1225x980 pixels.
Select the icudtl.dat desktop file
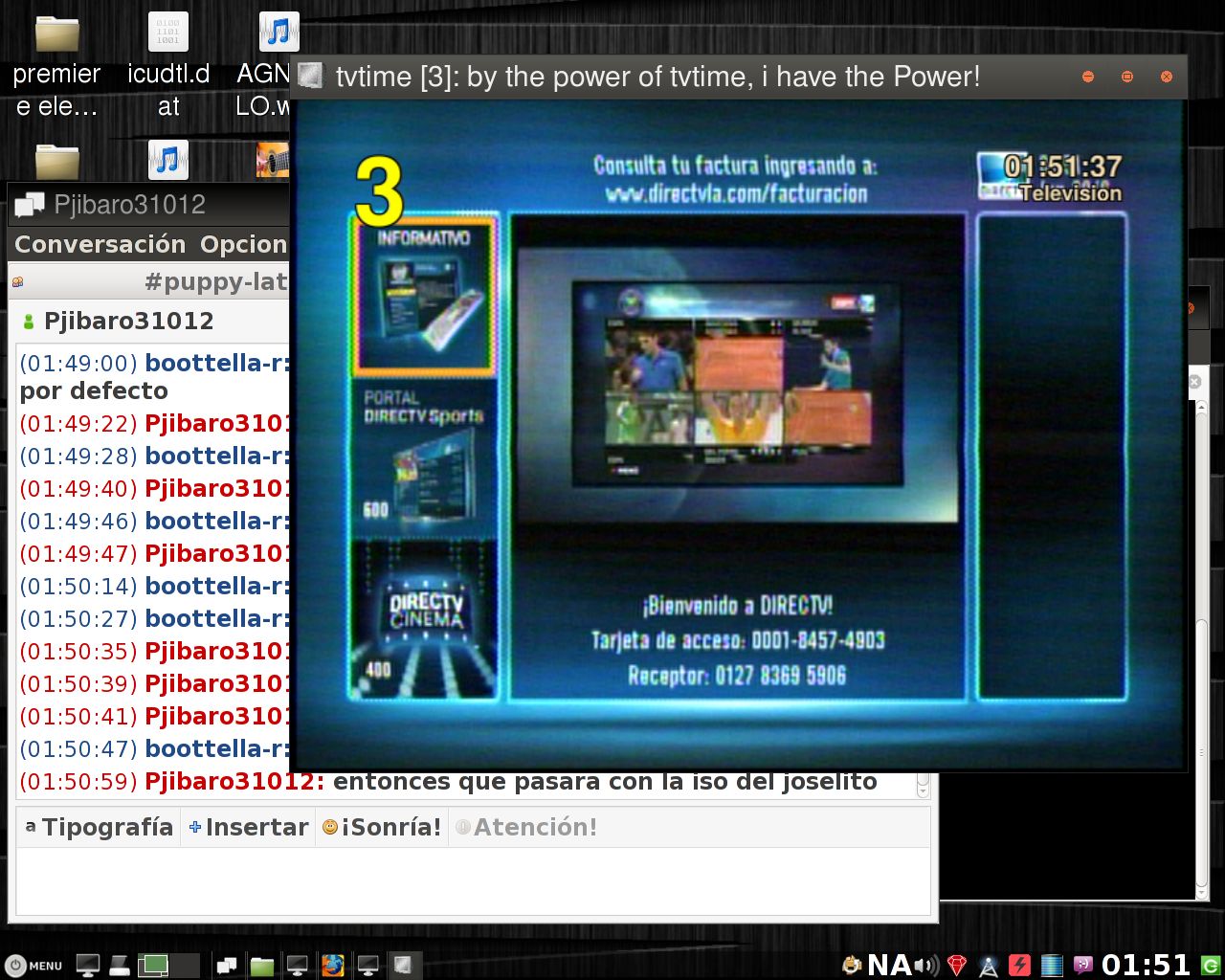point(168,64)
